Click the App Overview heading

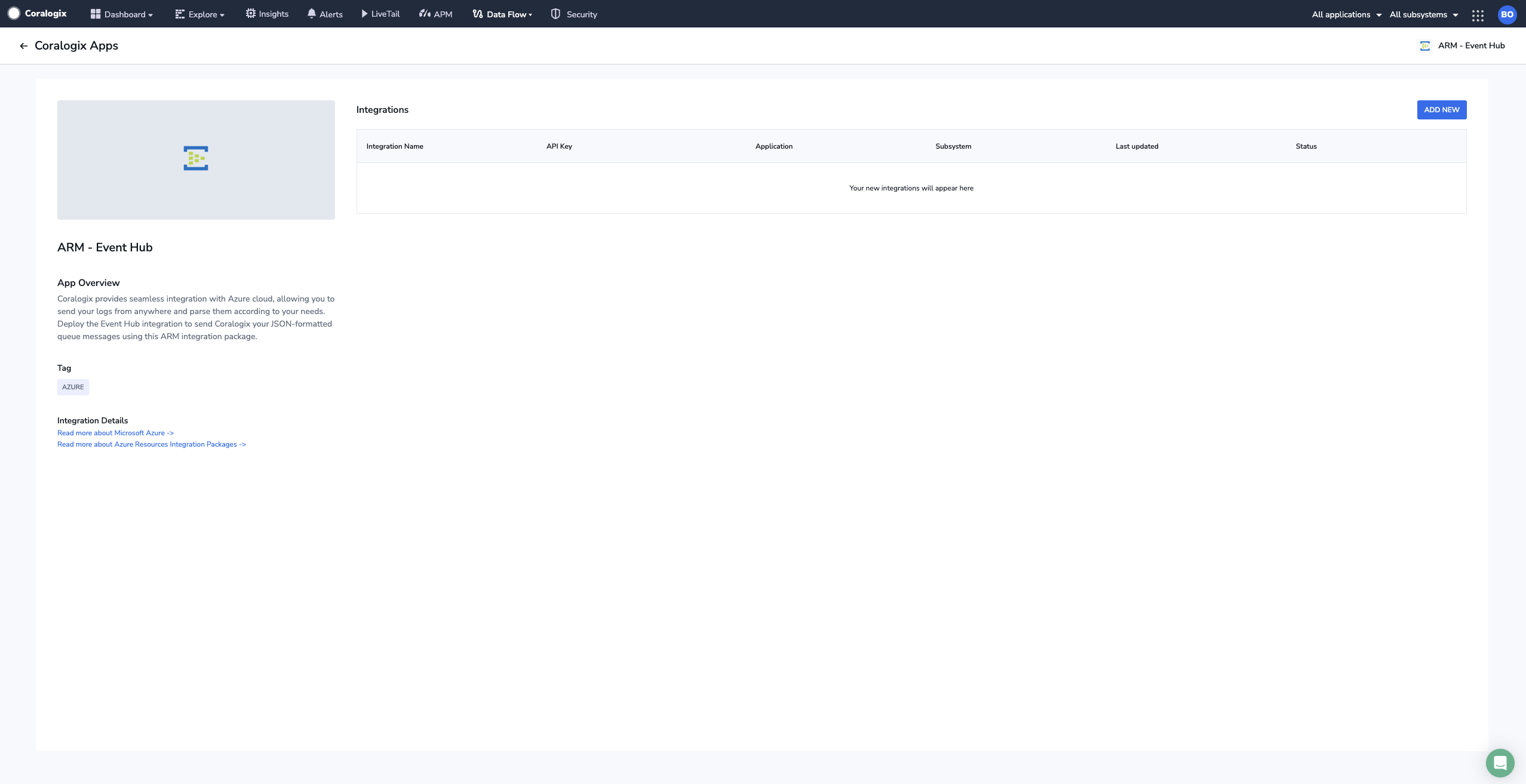coord(88,283)
